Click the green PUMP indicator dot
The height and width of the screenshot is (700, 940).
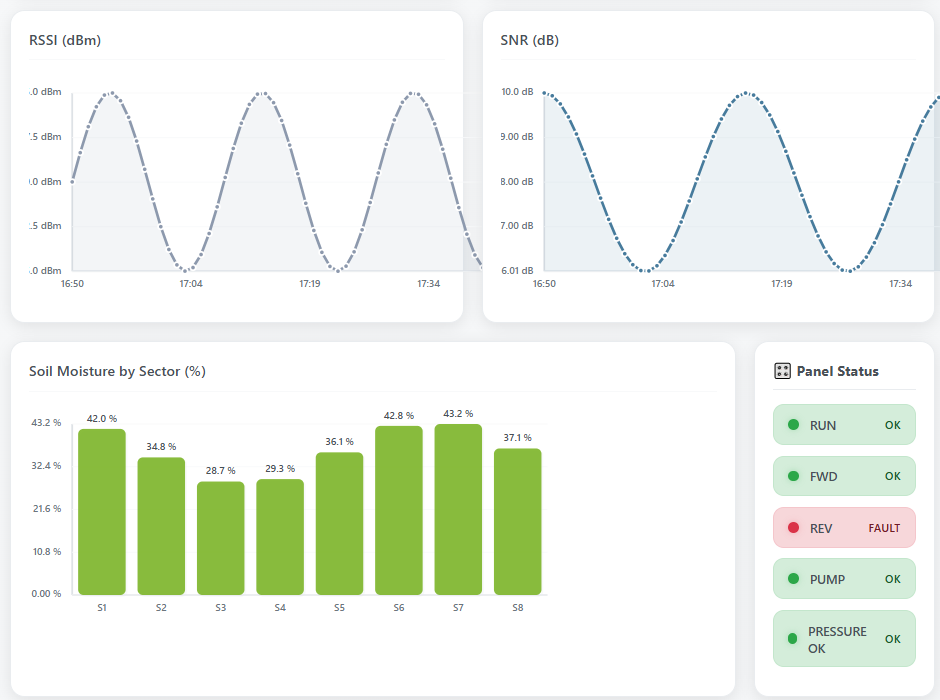794,578
